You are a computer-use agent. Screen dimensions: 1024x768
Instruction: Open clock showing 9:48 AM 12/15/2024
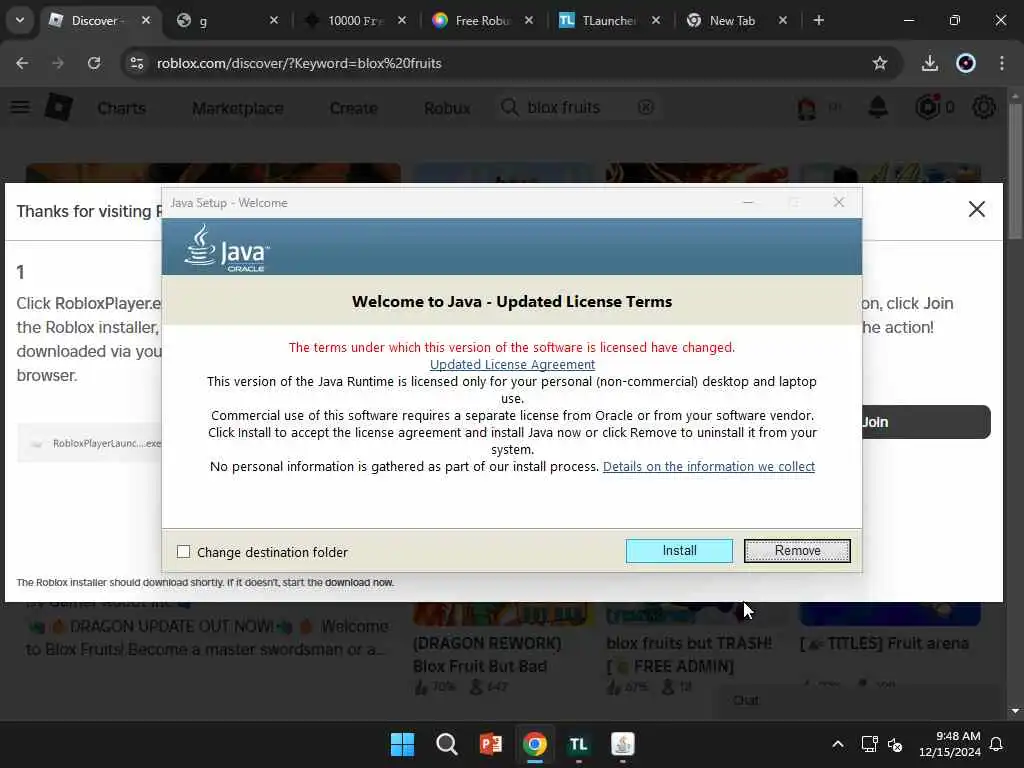click(949, 744)
